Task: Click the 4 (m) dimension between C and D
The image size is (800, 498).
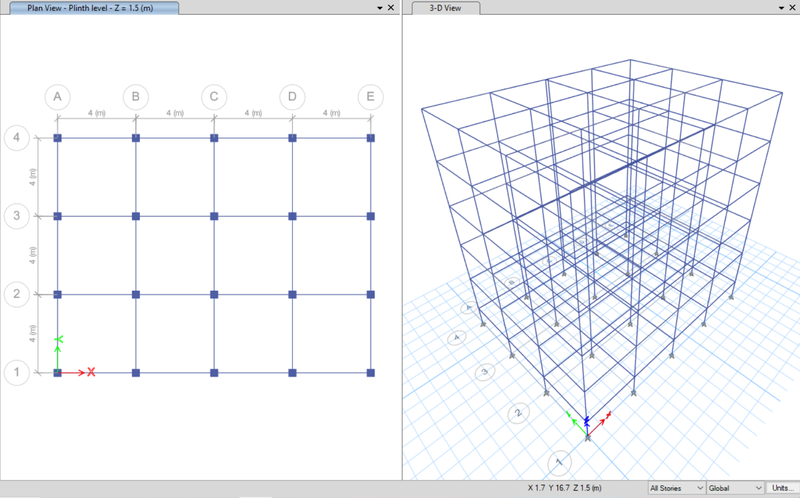Action: pos(253,113)
